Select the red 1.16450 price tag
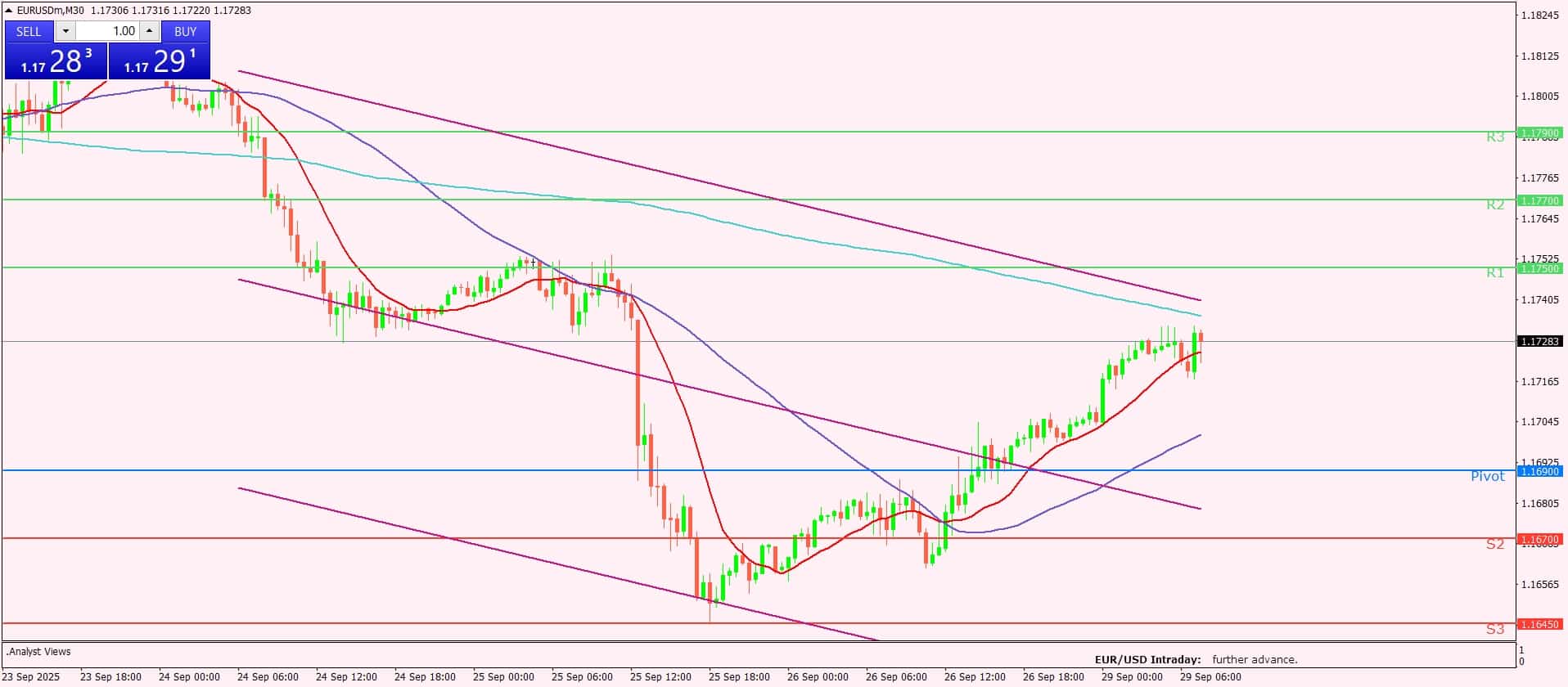The height and width of the screenshot is (687, 1568). (x=1539, y=624)
